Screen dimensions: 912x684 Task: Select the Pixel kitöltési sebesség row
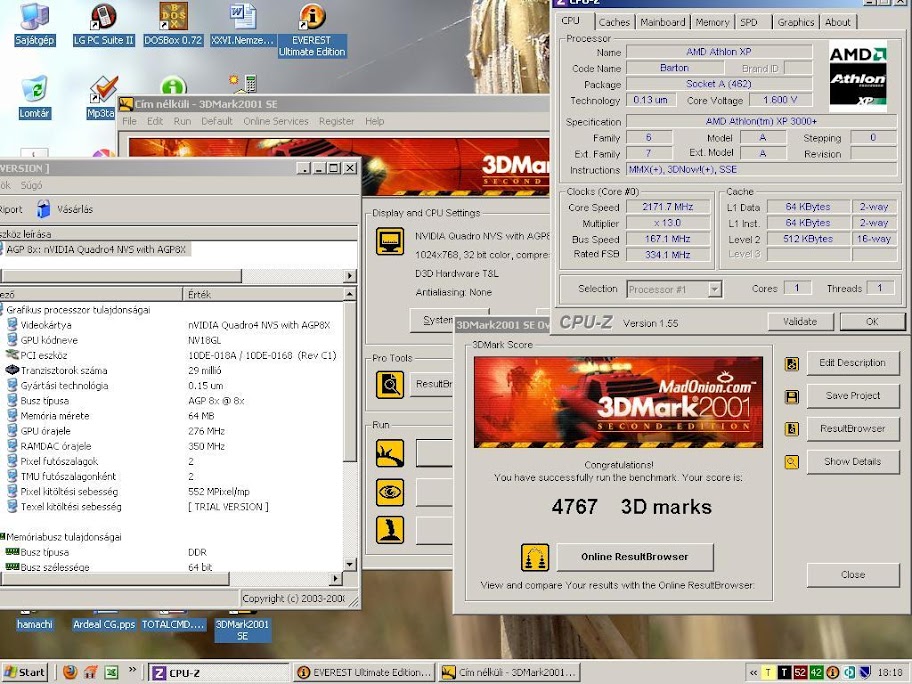coord(172,491)
